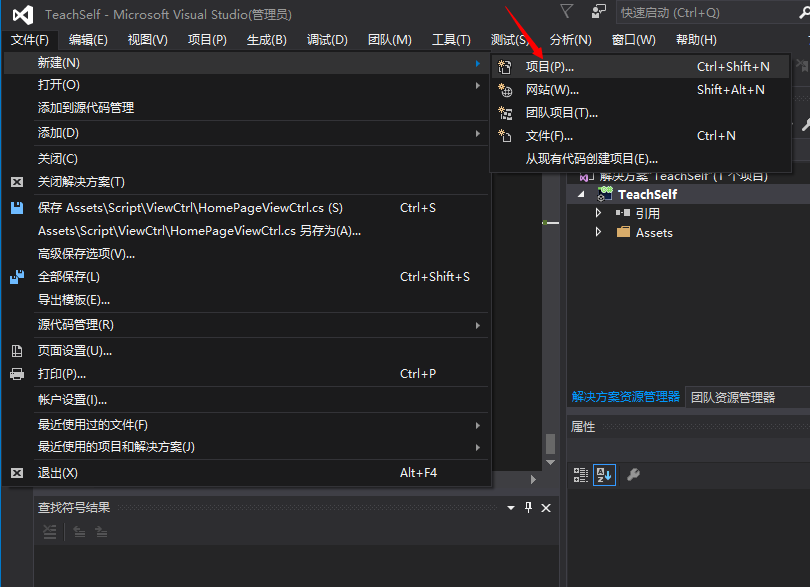Toggle alphabetical sort in properties panel
This screenshot has width=810, height=587.
pyautogui.click(x=604, y=474)
